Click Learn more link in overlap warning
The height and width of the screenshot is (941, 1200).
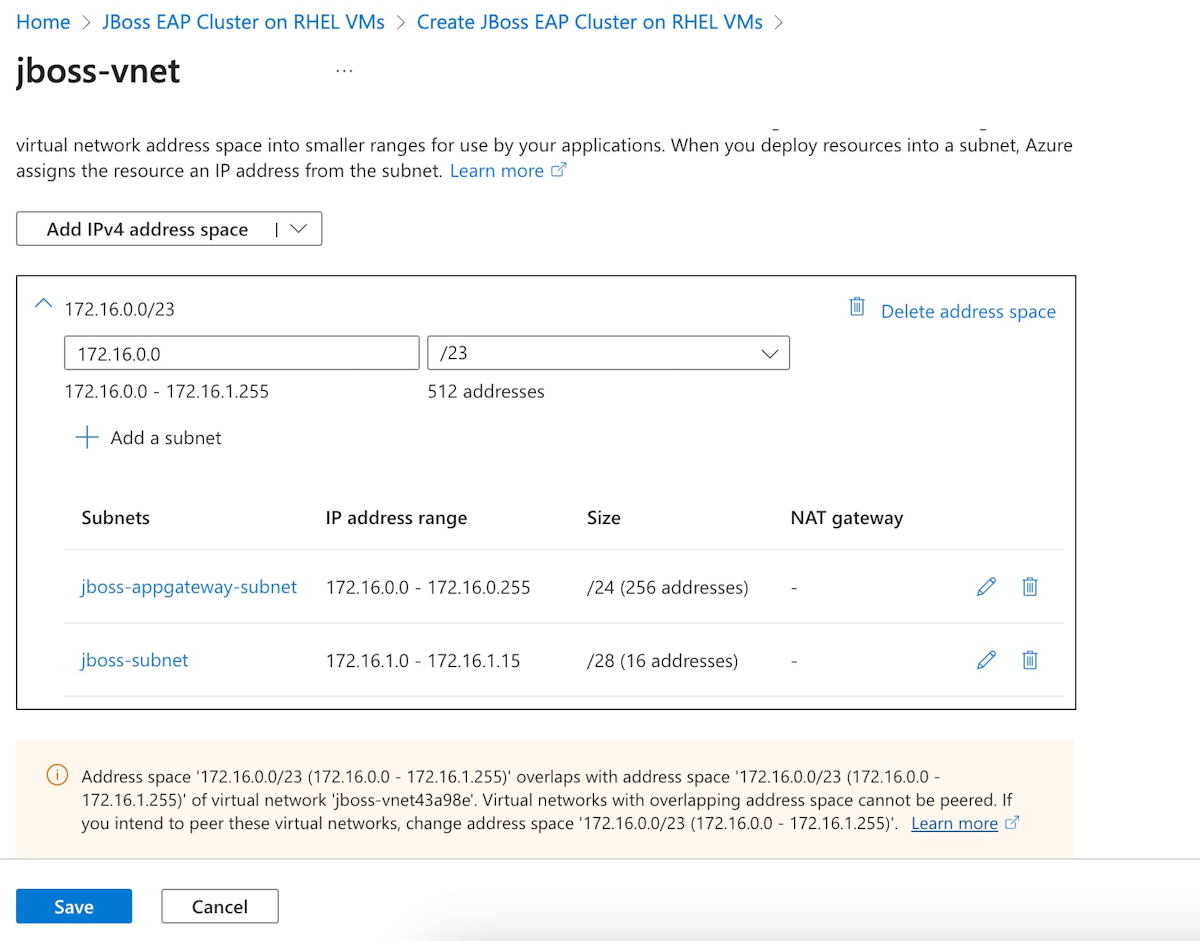pyautogui.click(x=965, y=823)
